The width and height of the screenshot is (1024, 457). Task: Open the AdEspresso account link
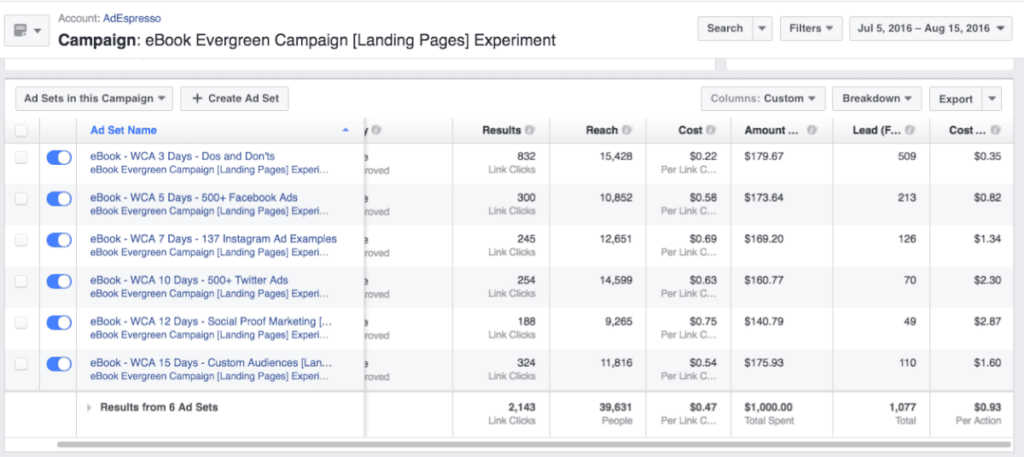click(x=131, y=19)
